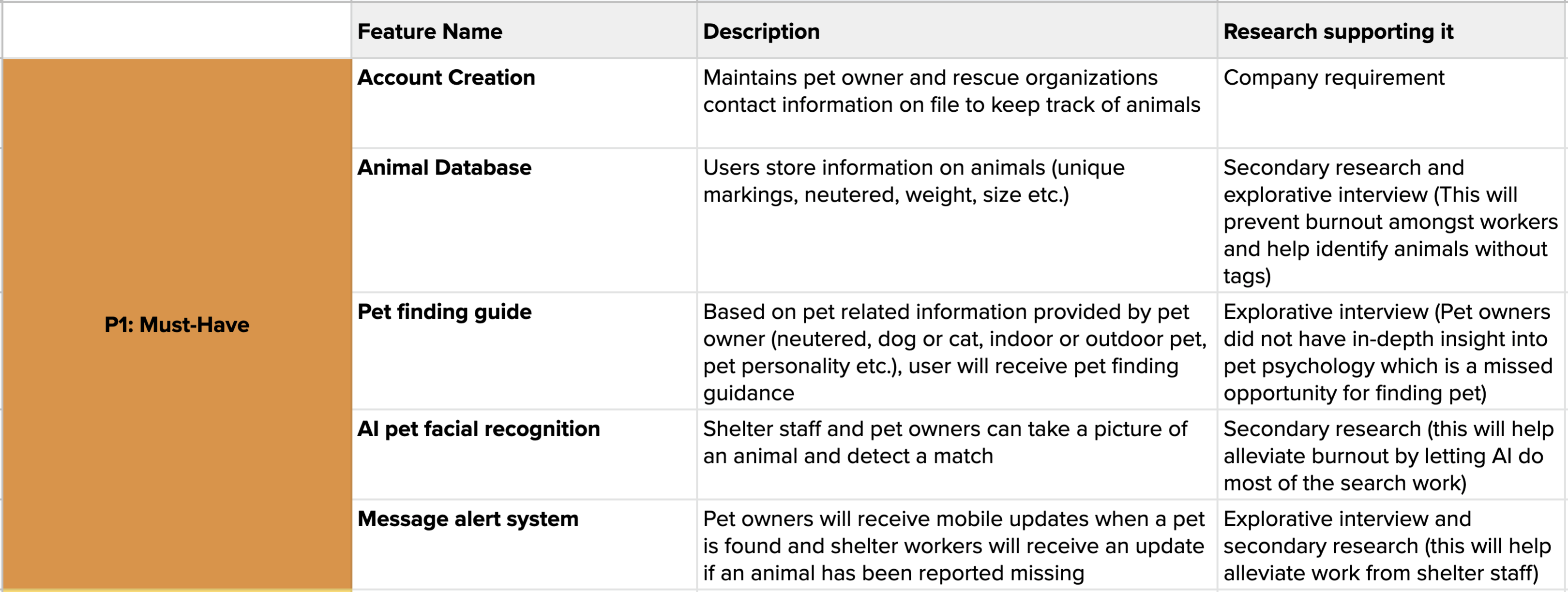The height and width of the screenshot is (592, 1568).
Task: Select the Company requirement cell
Action: tap(1391, 104)
